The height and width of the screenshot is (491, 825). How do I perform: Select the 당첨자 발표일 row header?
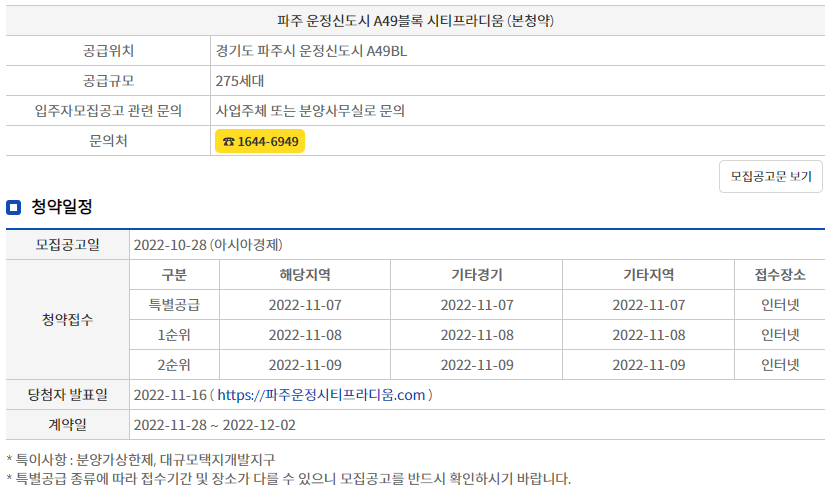click(x=68, y=395)
